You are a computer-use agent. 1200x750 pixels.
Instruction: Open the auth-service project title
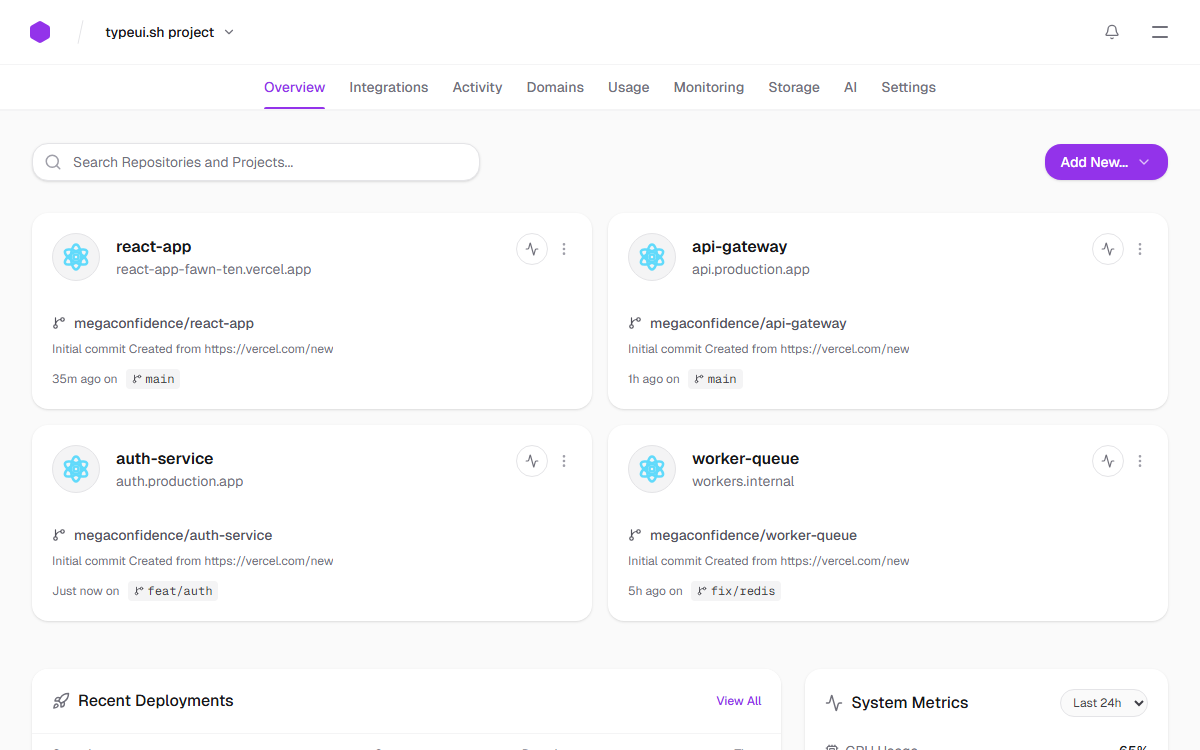pos(165,458)
